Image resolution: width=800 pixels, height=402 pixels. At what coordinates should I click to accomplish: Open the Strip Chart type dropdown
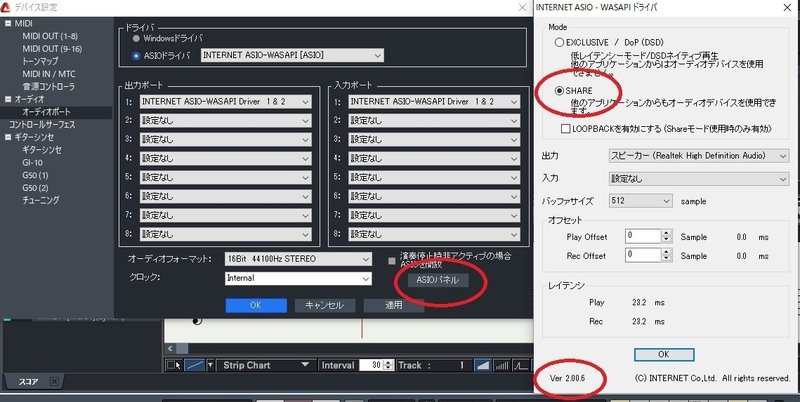point(265,365)
